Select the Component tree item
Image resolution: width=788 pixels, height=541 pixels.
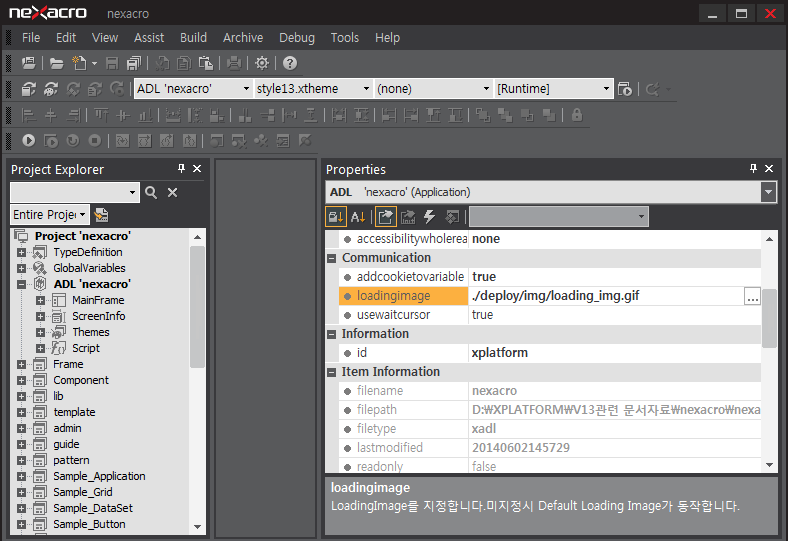(81, 380)
